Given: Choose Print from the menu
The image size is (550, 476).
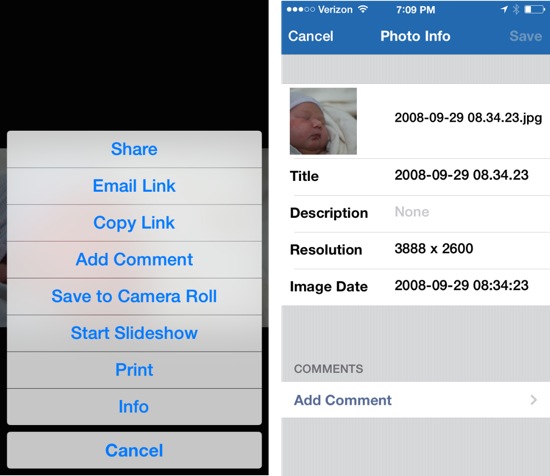Looking at the screenshot, I should click(134, 370).
